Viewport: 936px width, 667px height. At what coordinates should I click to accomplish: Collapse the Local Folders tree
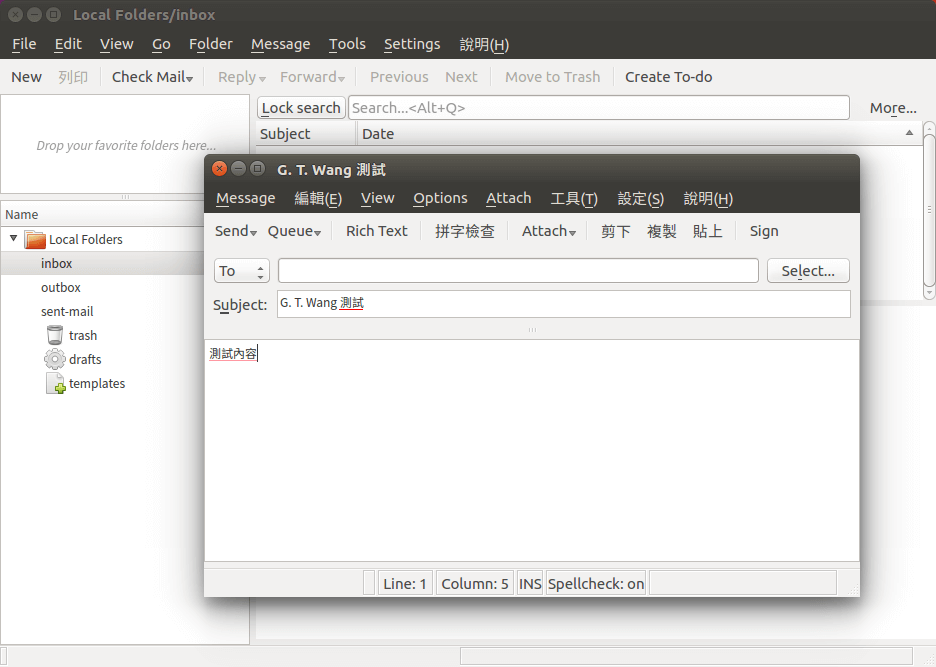[13, 239]
